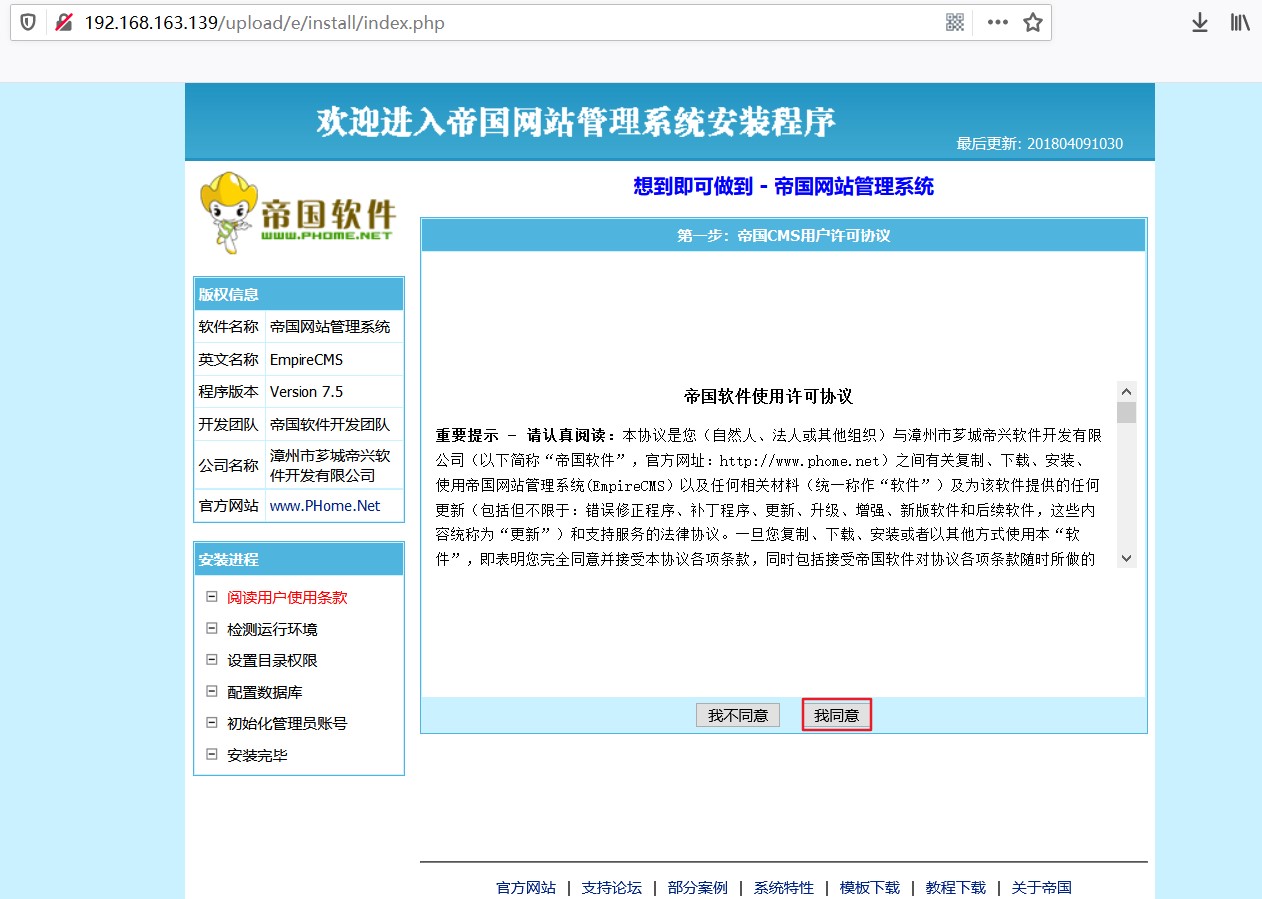
Task: Open the 官方网站 footer link
Action: (526, 888)
